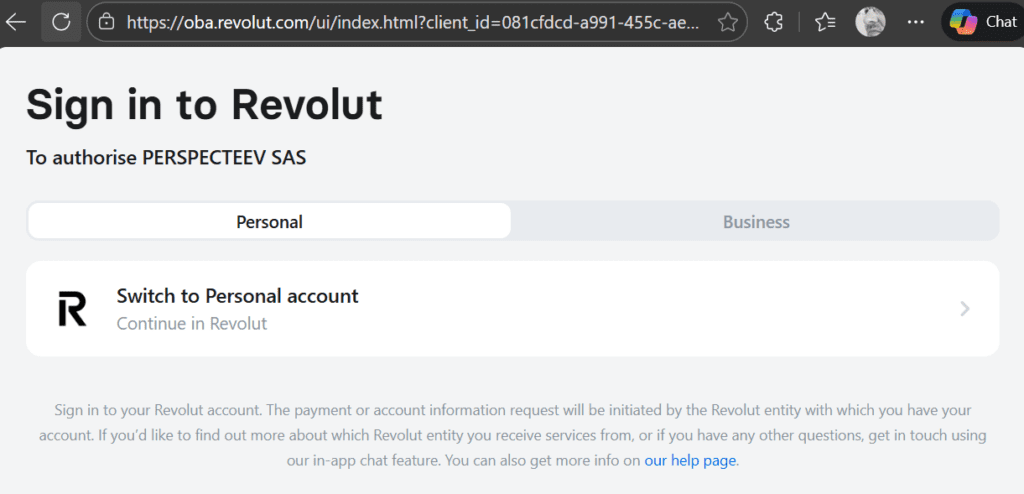The width and height of the screenshot is (1024, 494).
Task: Star this page as a favorite
Action: tap(728, 21)
